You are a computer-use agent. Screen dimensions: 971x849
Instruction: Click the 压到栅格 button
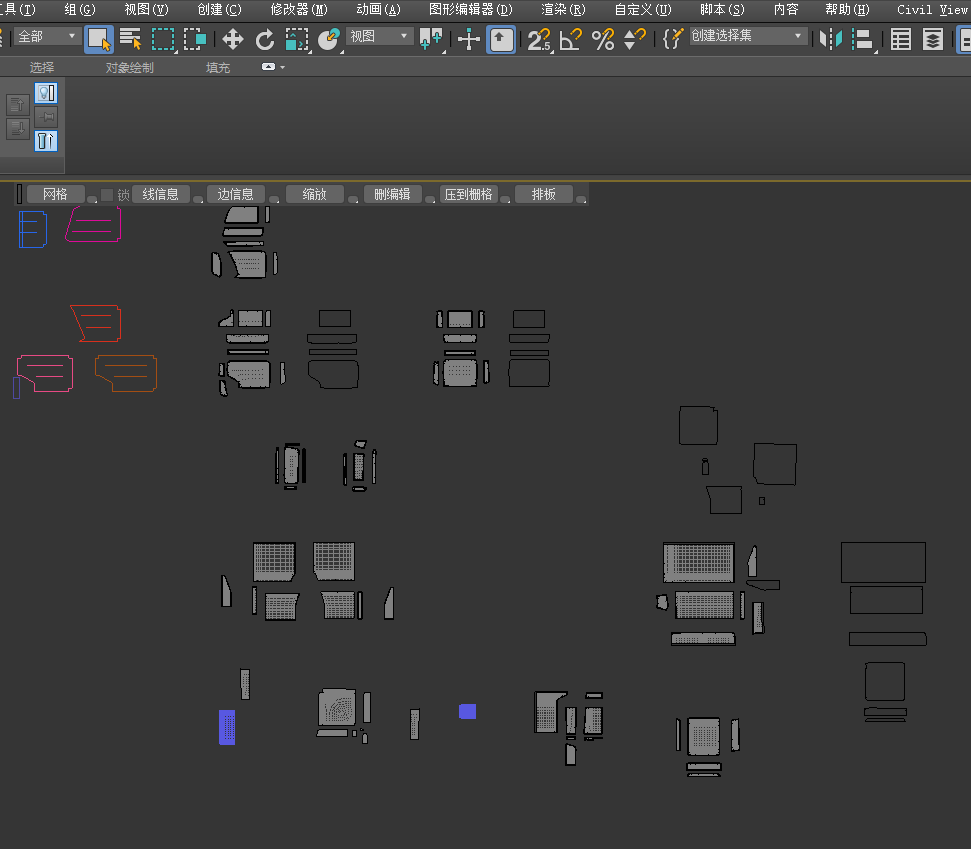(x=468, y=194)
